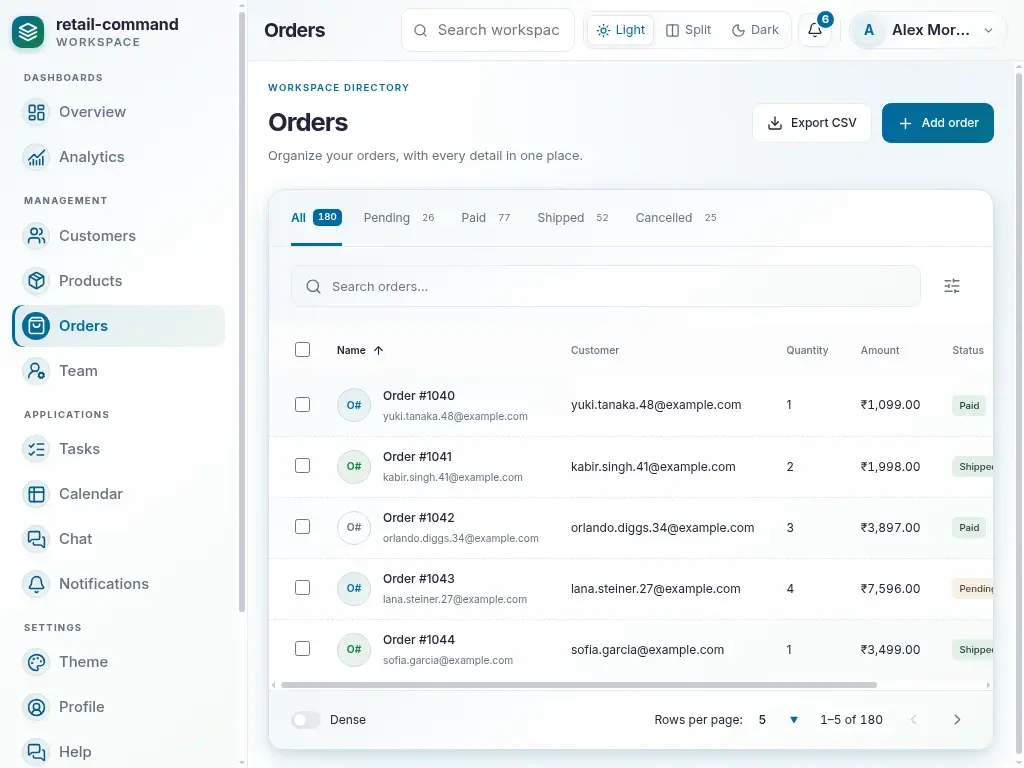Open the Team icon in sidebar

(x=37, y=371)
